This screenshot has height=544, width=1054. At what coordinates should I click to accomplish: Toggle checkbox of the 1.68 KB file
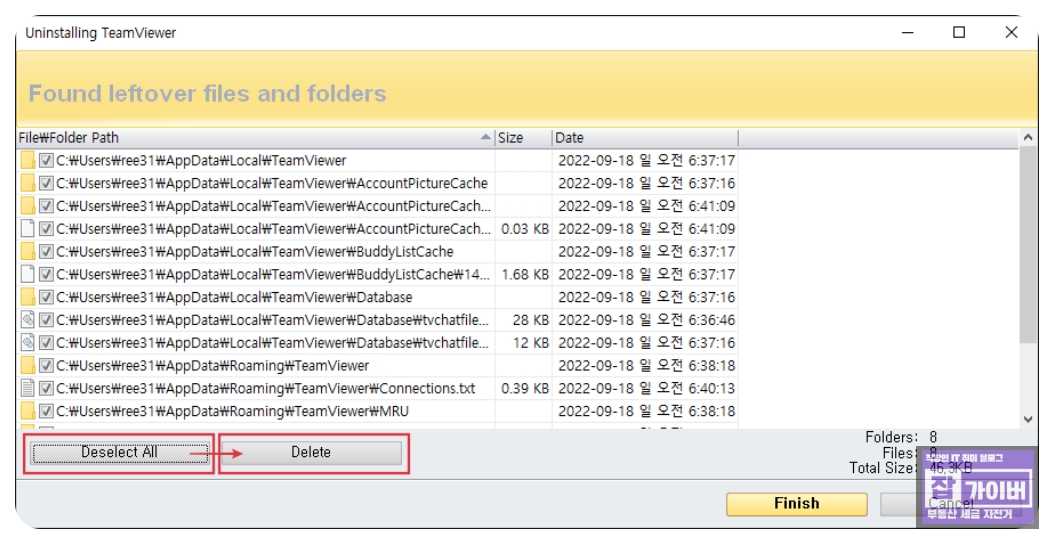pyautogui.click(x=46, y=275)
